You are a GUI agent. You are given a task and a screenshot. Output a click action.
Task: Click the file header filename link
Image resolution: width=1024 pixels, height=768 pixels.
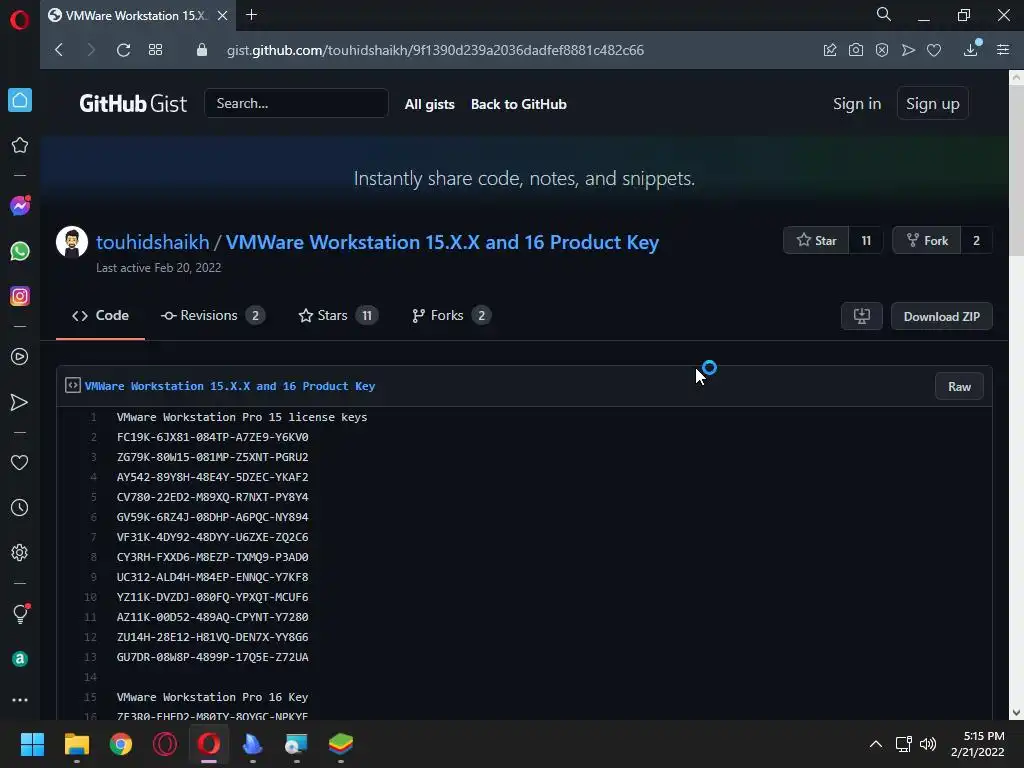pyautogui.click(x=230, y=386)
